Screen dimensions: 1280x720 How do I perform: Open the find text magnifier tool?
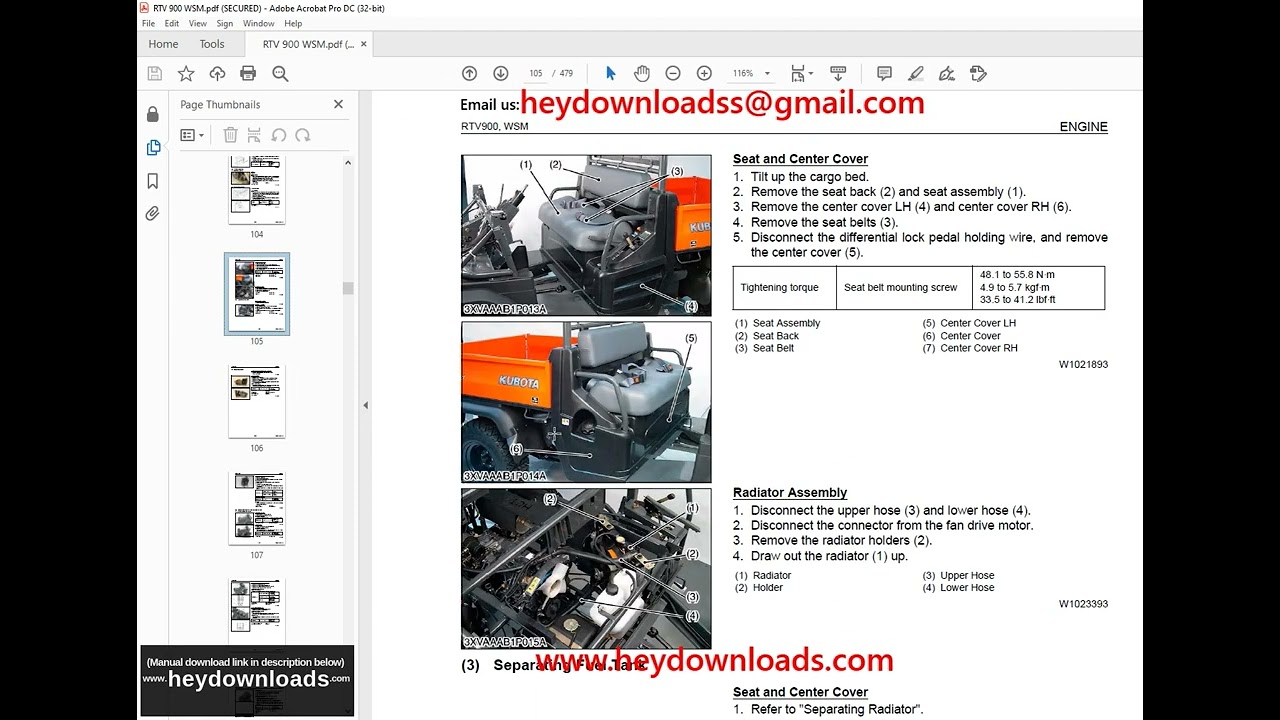pos(280,73)
